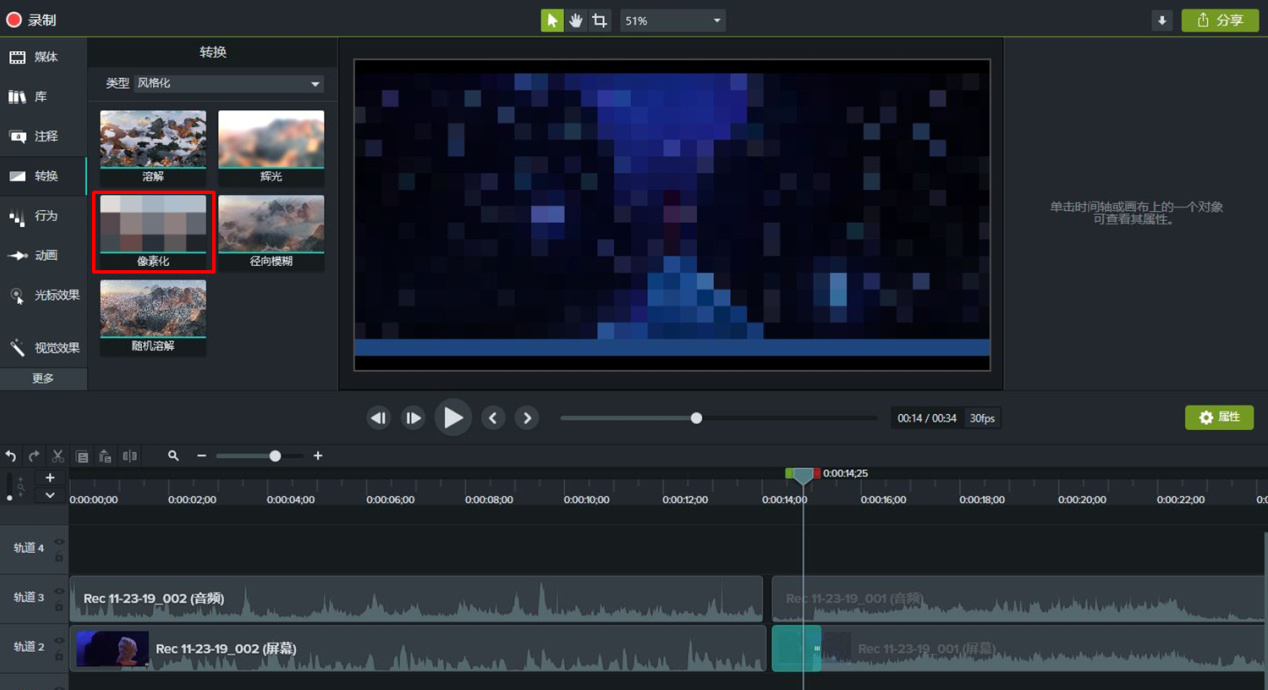Open the Media tab in sidebar
The width and height of the screenshot is (1268, 690).
[x=43, y=57]
